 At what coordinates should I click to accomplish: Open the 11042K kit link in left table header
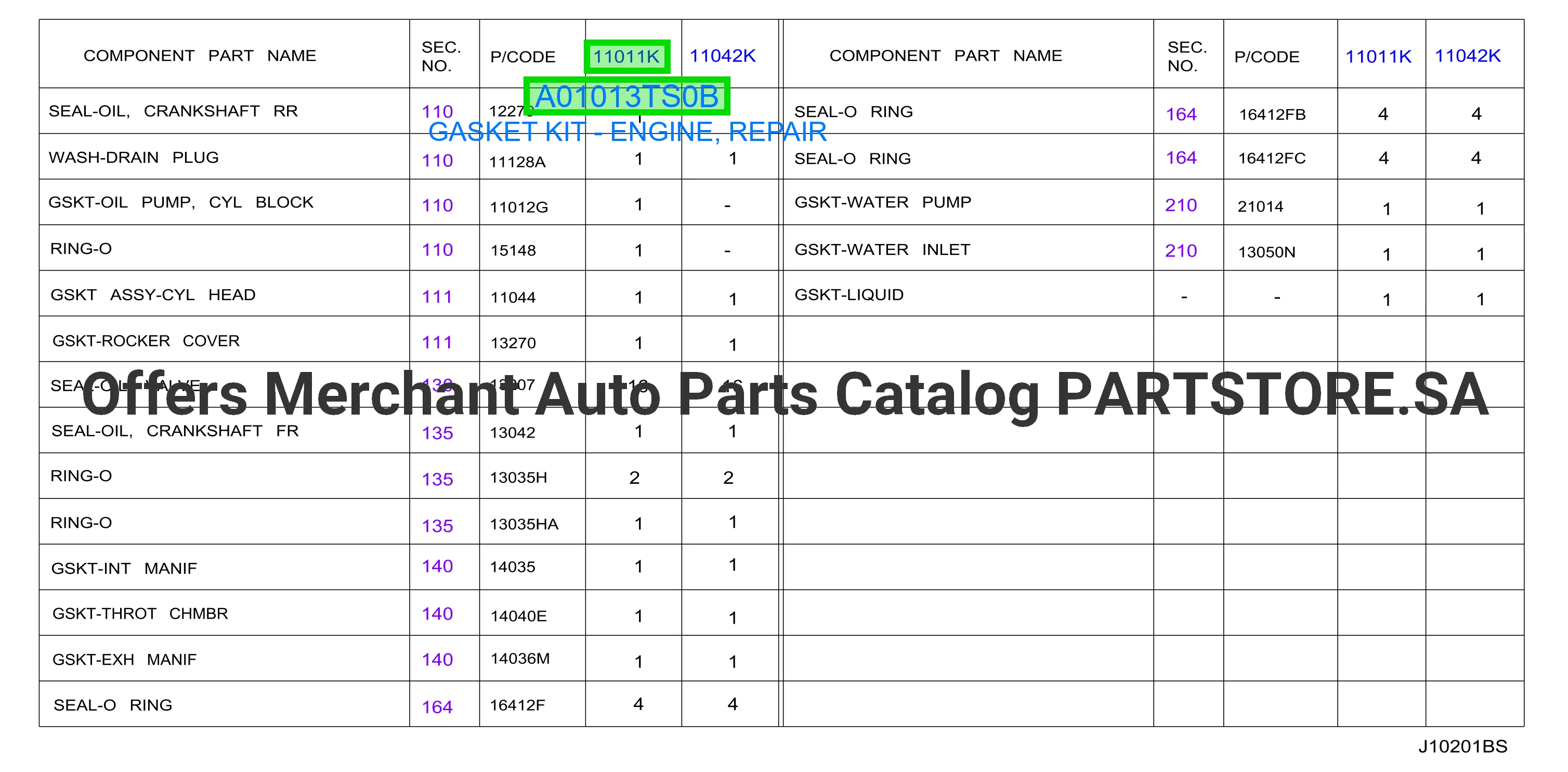[x=722, y=56]
